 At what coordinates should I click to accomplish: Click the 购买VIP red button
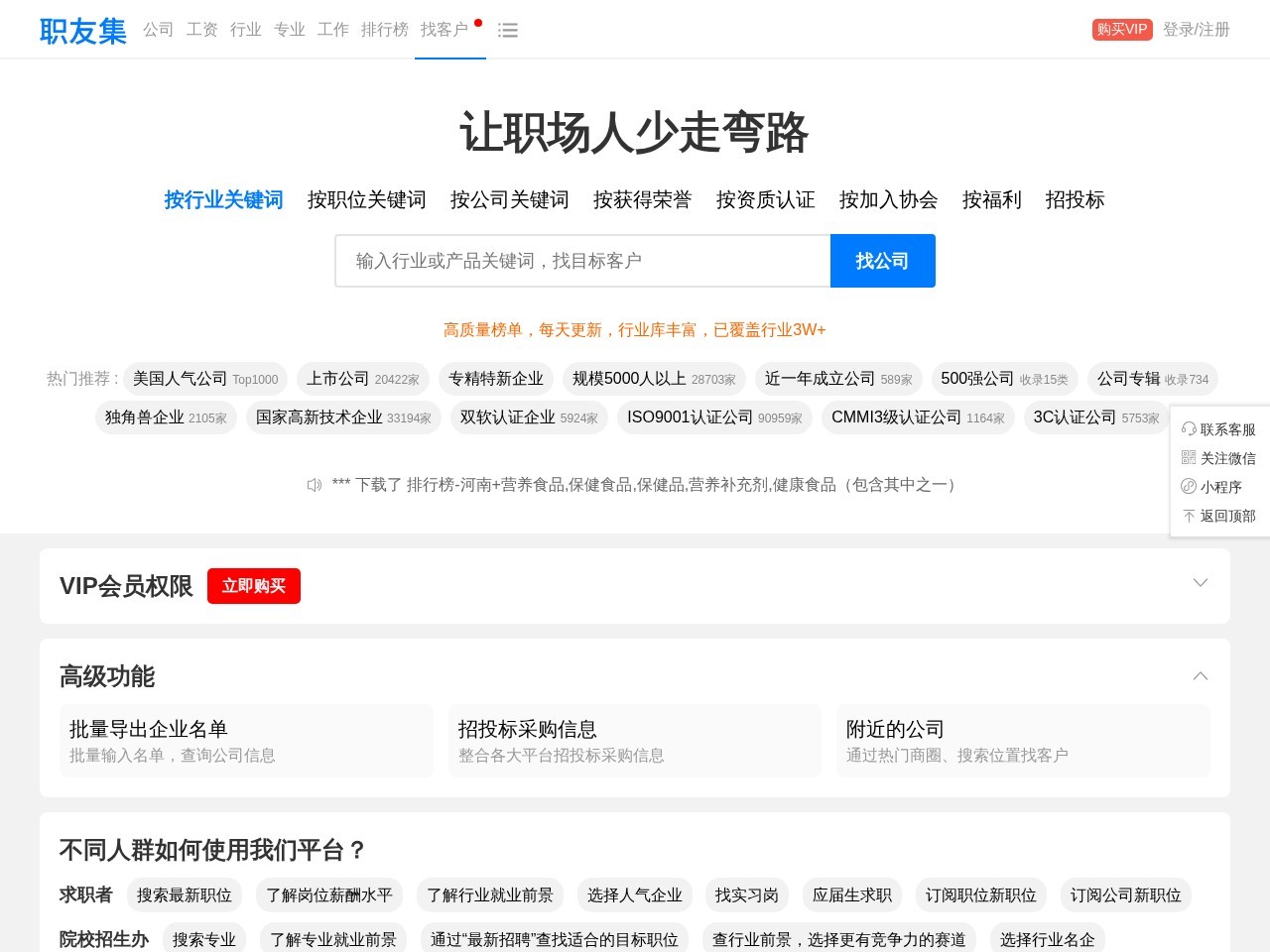1121,29
